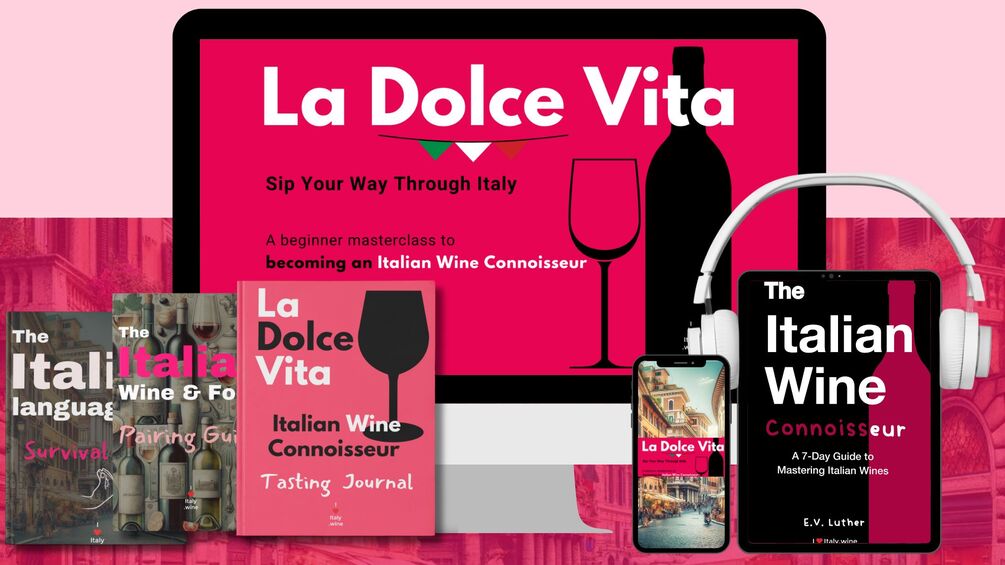Click A 7-Day Guide to Mastering subtitle

[833, 463]
